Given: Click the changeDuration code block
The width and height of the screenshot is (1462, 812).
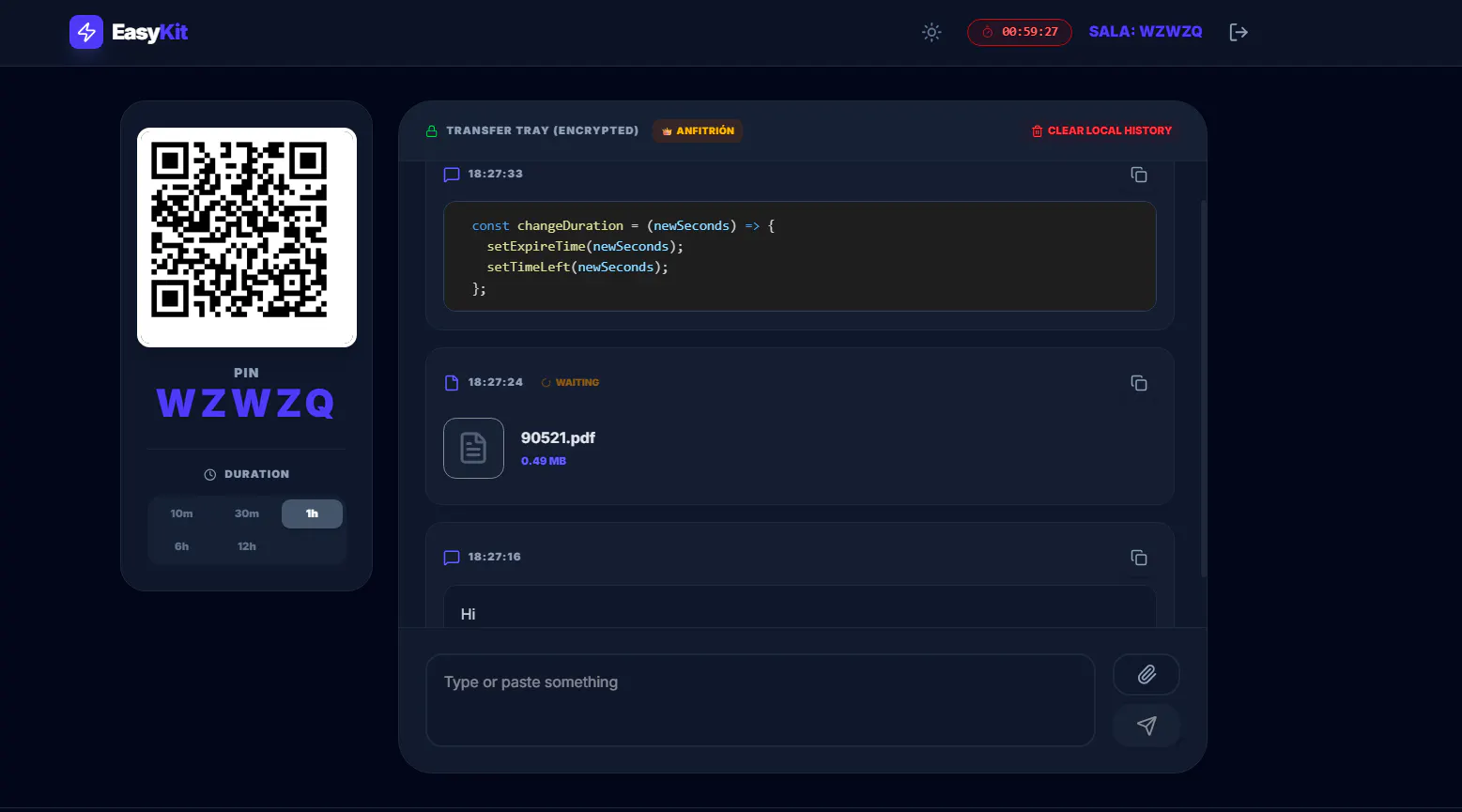Looking at the screenshot, I should (799, 256).
